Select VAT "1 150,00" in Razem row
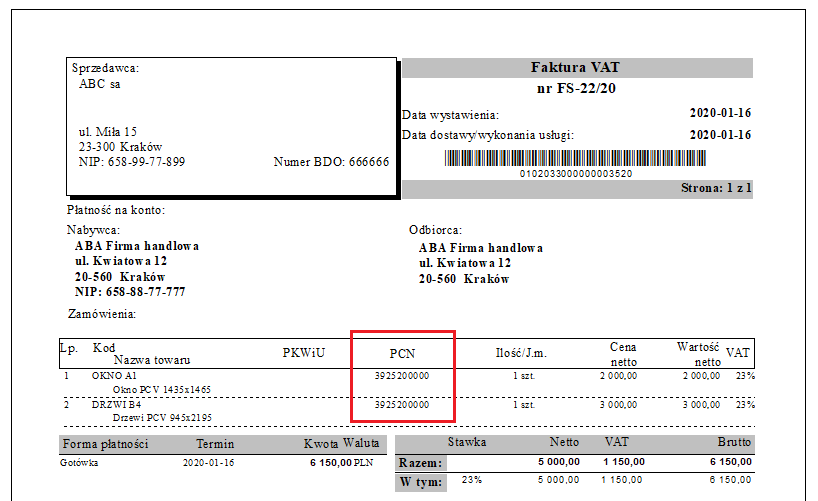Viewport: 818px width, 501px height. [x=624, y=462]
